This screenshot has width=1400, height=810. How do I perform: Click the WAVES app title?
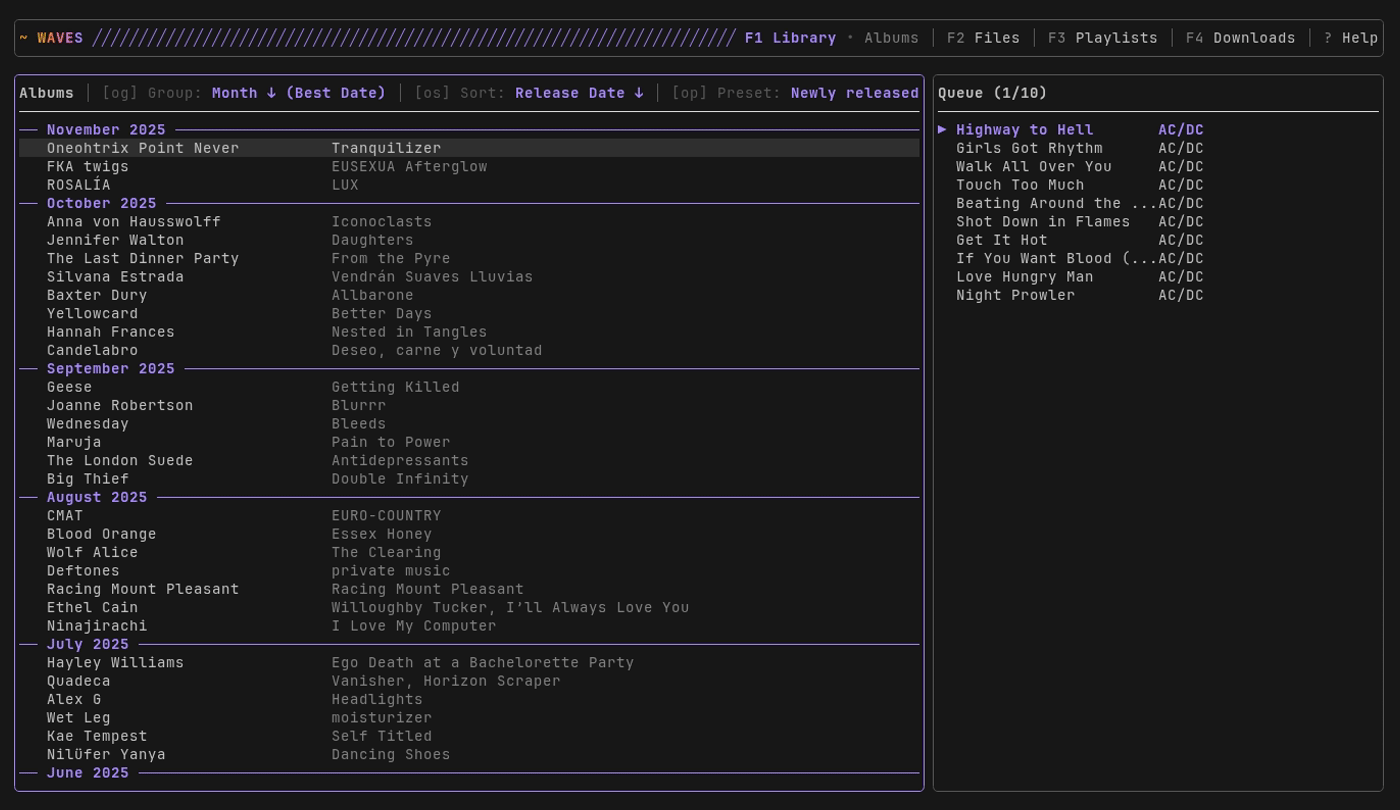(60, 38)
